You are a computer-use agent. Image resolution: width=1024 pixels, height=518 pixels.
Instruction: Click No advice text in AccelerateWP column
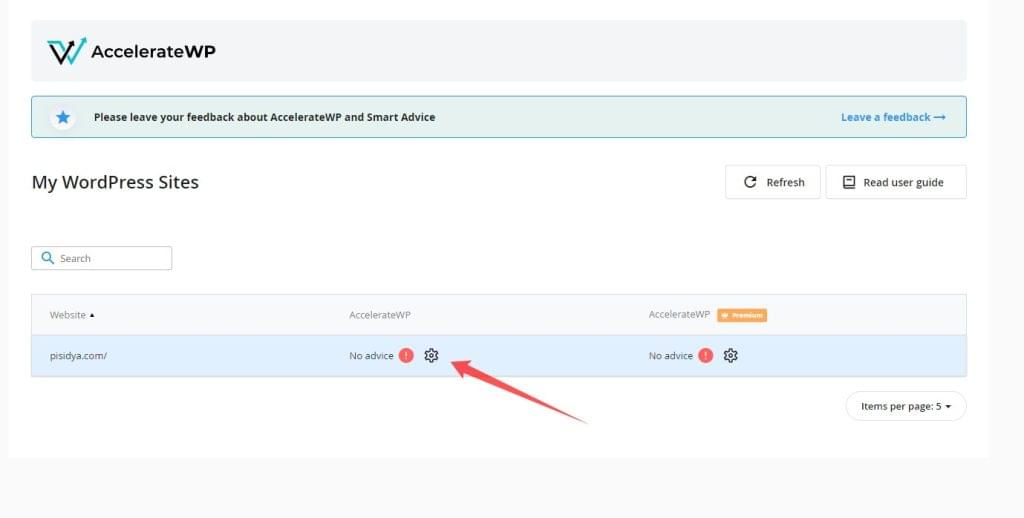click(371, 356)
